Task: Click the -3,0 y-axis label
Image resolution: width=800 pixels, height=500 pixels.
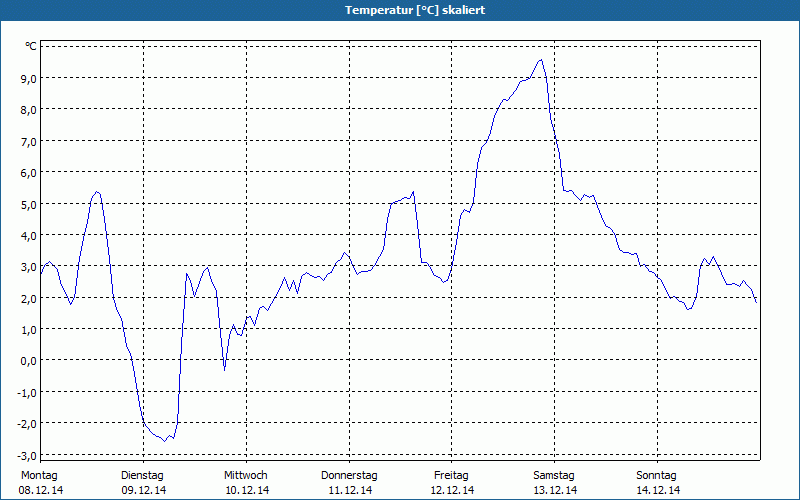Action: click(27, 455)
